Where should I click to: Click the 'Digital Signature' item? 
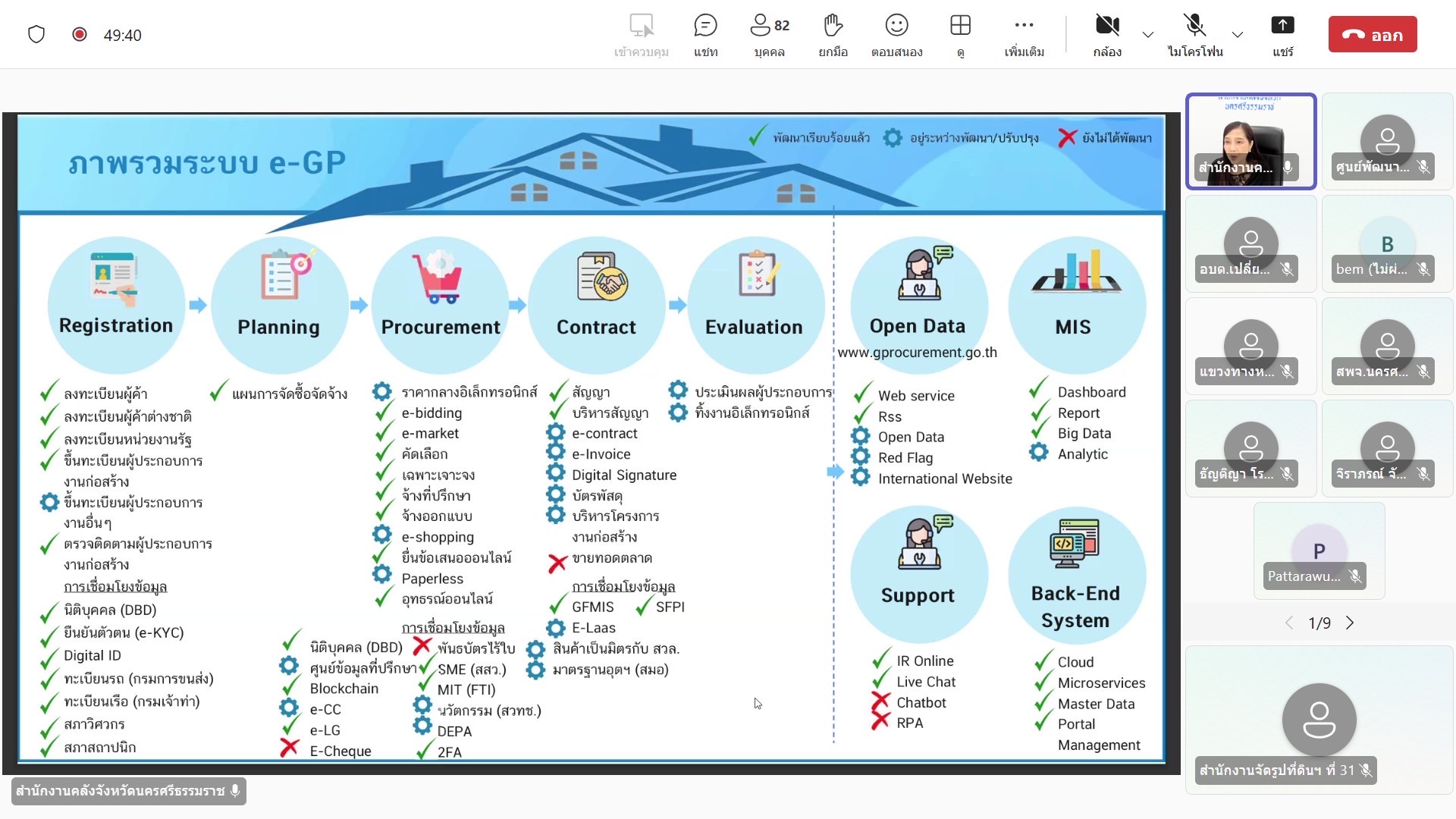[x=624, y=475]
